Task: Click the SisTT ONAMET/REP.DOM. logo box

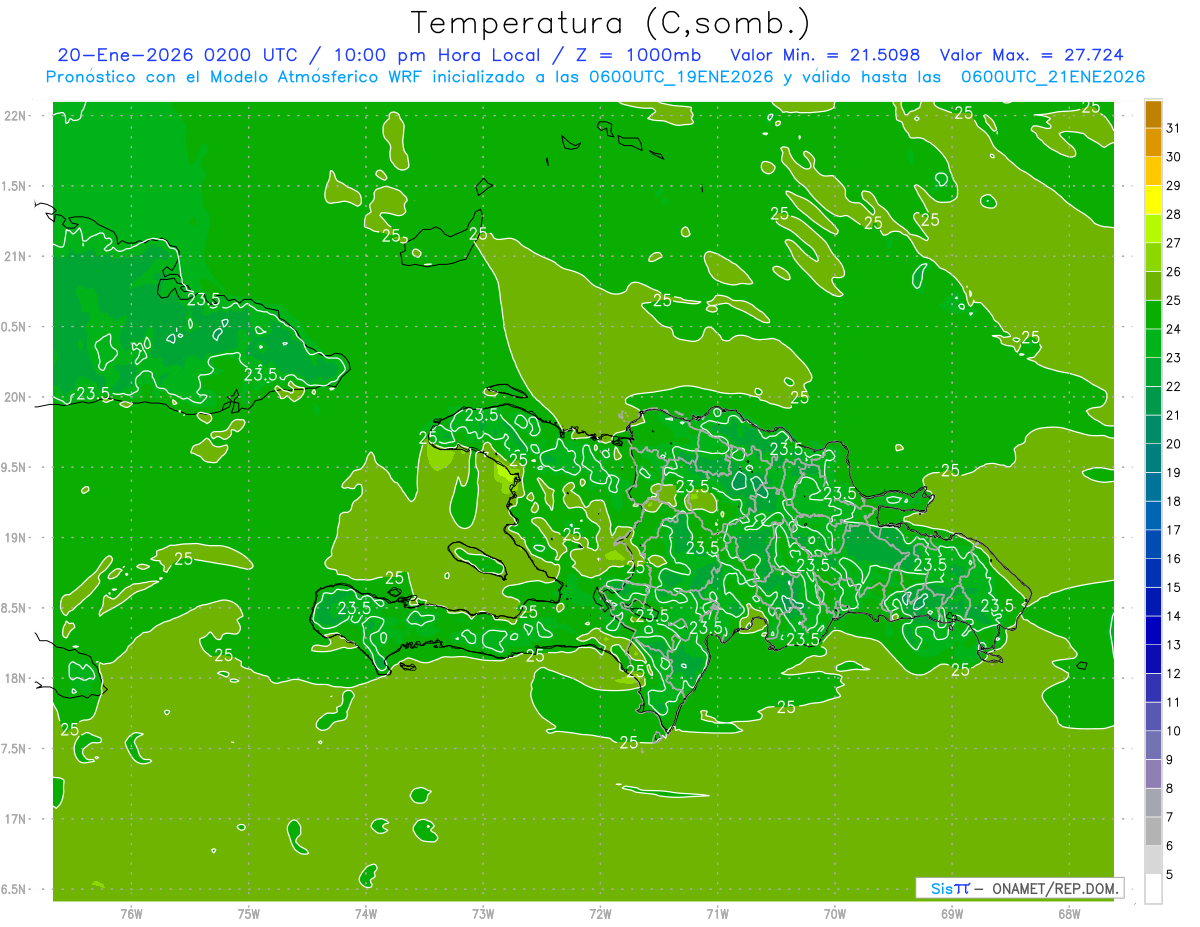Action: click(1019, 888)
